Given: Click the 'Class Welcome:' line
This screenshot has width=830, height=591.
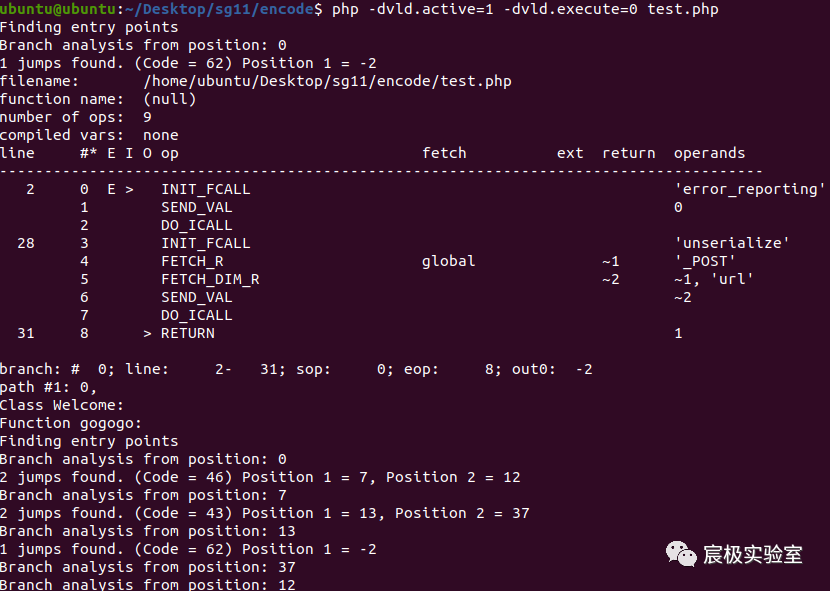Looking at the screenshot, I should (x=61, y=405).
